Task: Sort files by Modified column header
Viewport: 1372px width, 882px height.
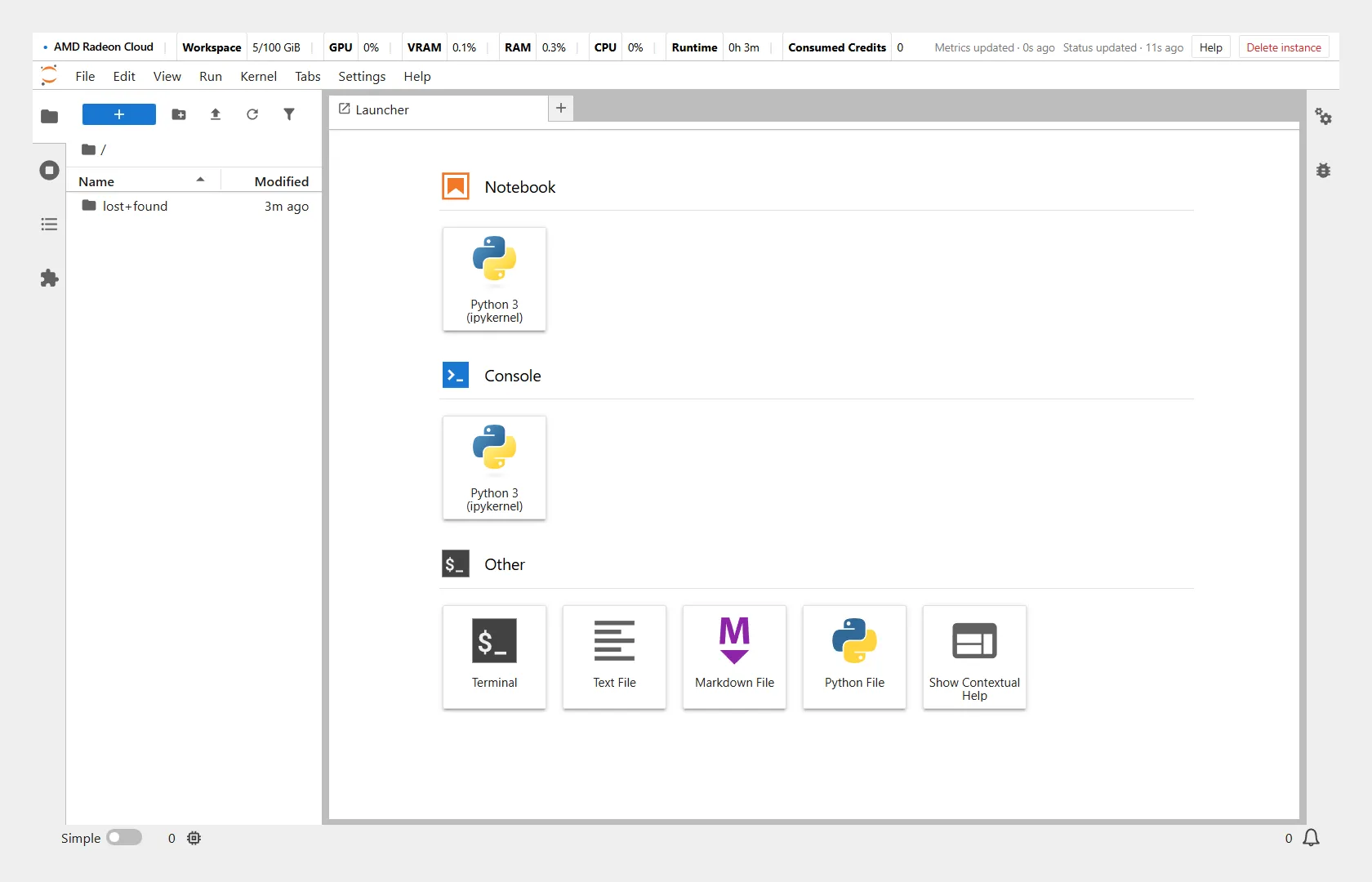Action: pyautogui.click(x=272, y=181)
